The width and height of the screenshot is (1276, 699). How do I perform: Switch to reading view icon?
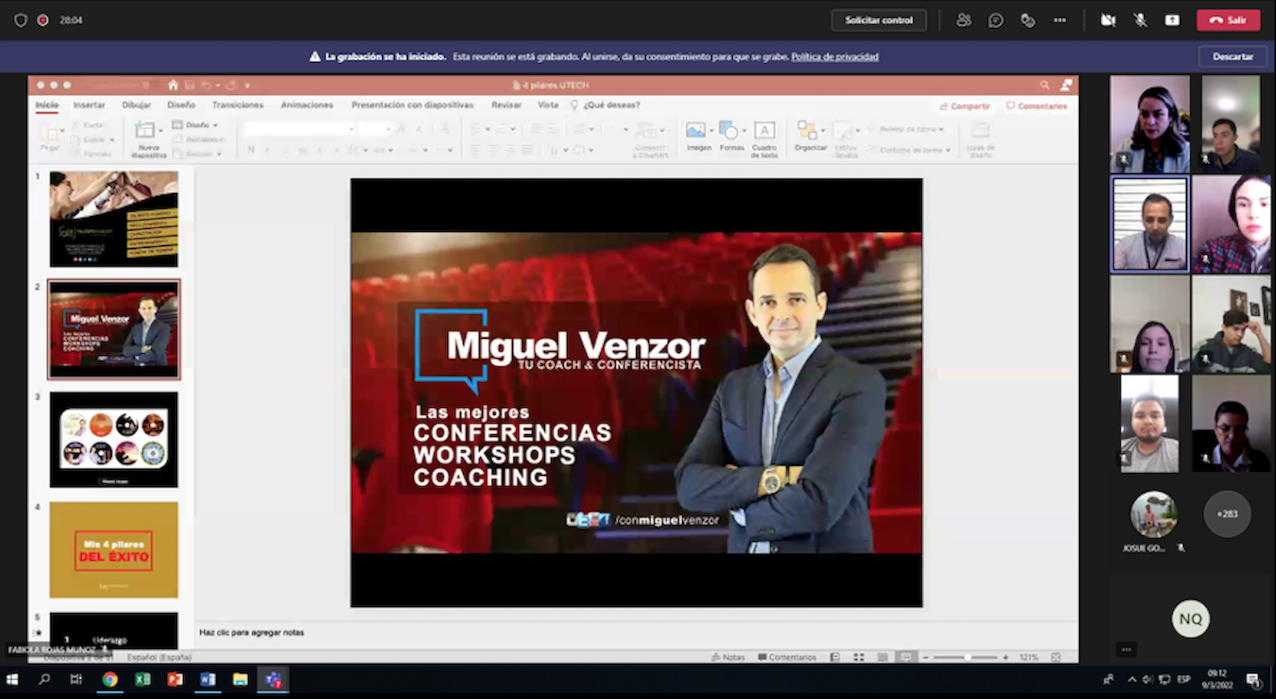(x=882, y=657)
